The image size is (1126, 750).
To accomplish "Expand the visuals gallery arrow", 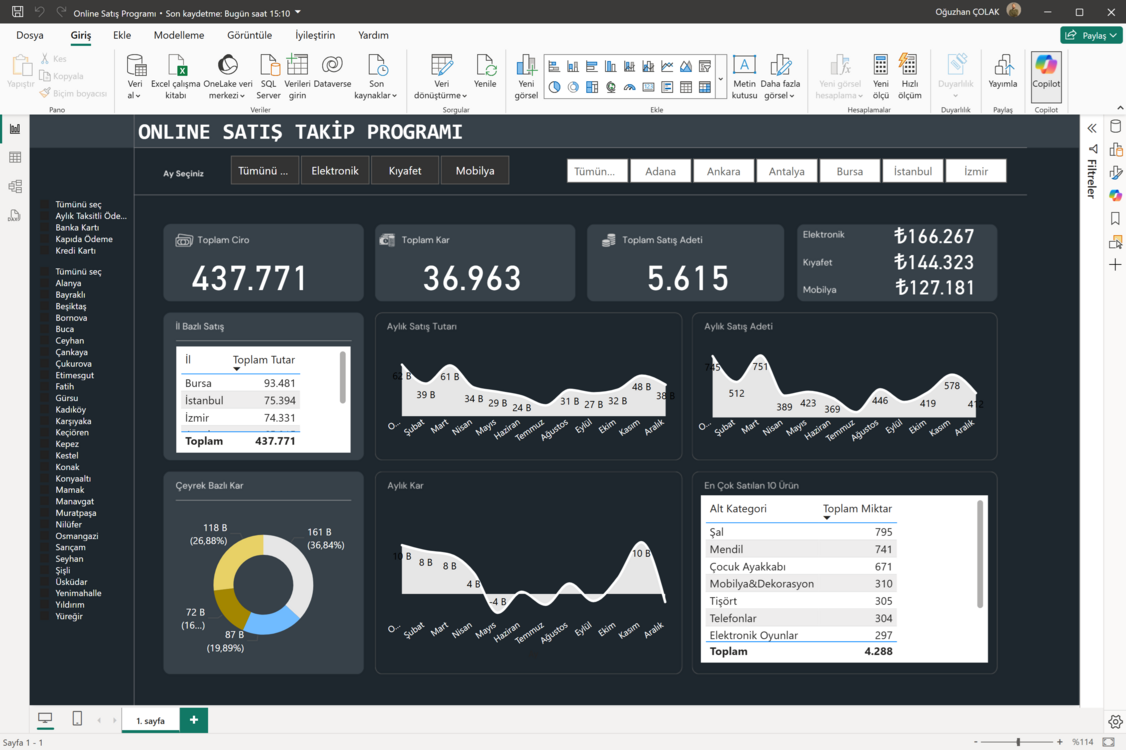I will 720,79.
